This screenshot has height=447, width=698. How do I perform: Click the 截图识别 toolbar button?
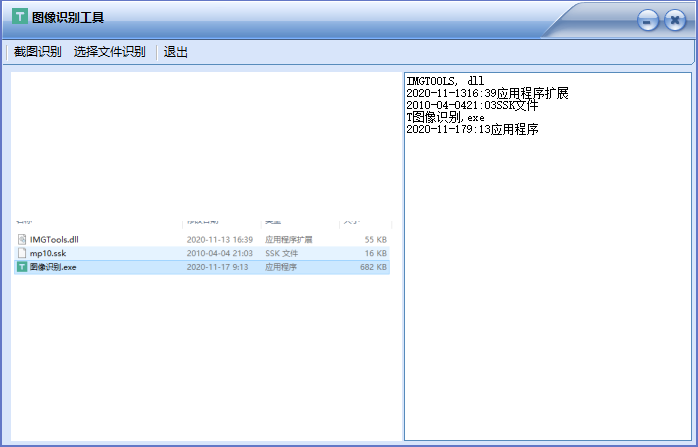[37, 52]
